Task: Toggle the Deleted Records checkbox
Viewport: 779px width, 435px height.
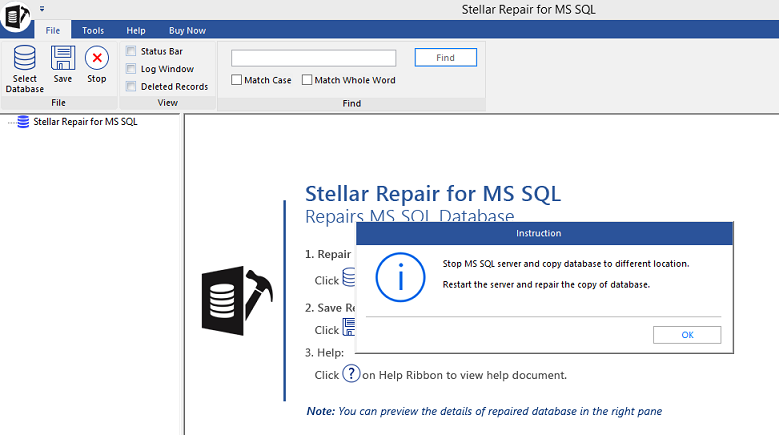Action: [x=131, y=86]
